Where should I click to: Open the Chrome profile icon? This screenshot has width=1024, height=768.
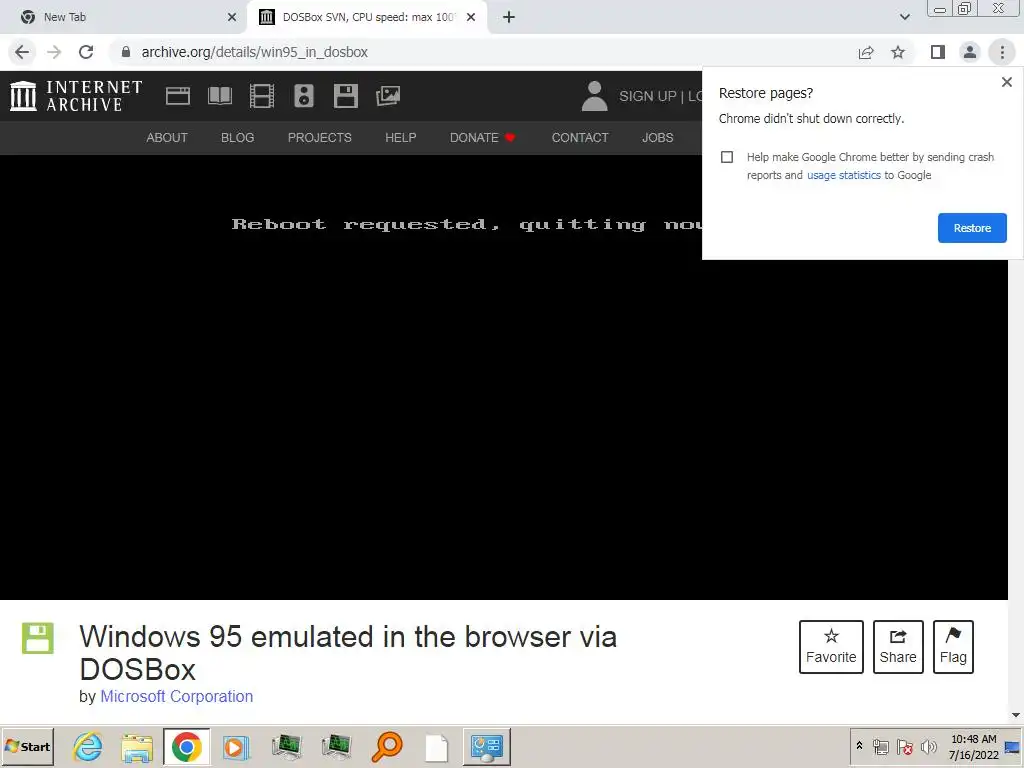(x=970, y=52)
